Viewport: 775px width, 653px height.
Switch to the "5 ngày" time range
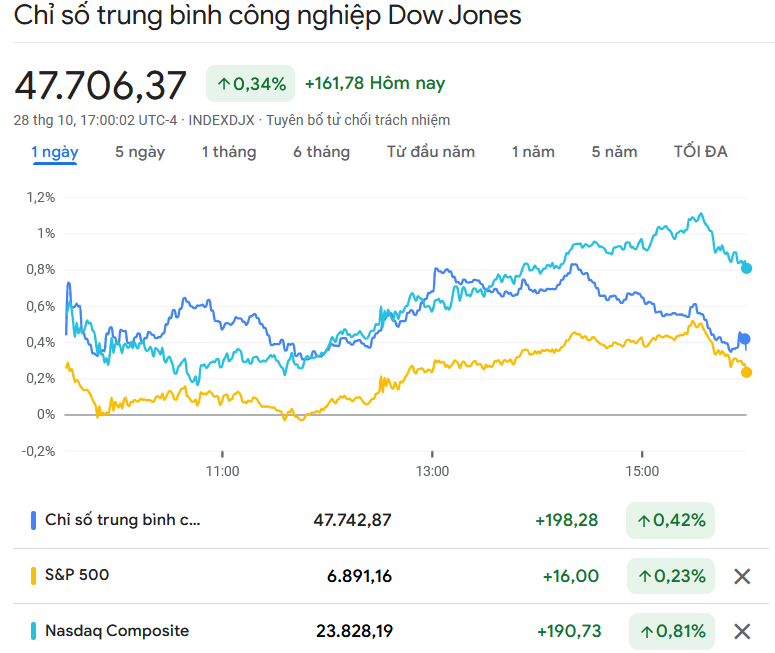pos(140,152)
